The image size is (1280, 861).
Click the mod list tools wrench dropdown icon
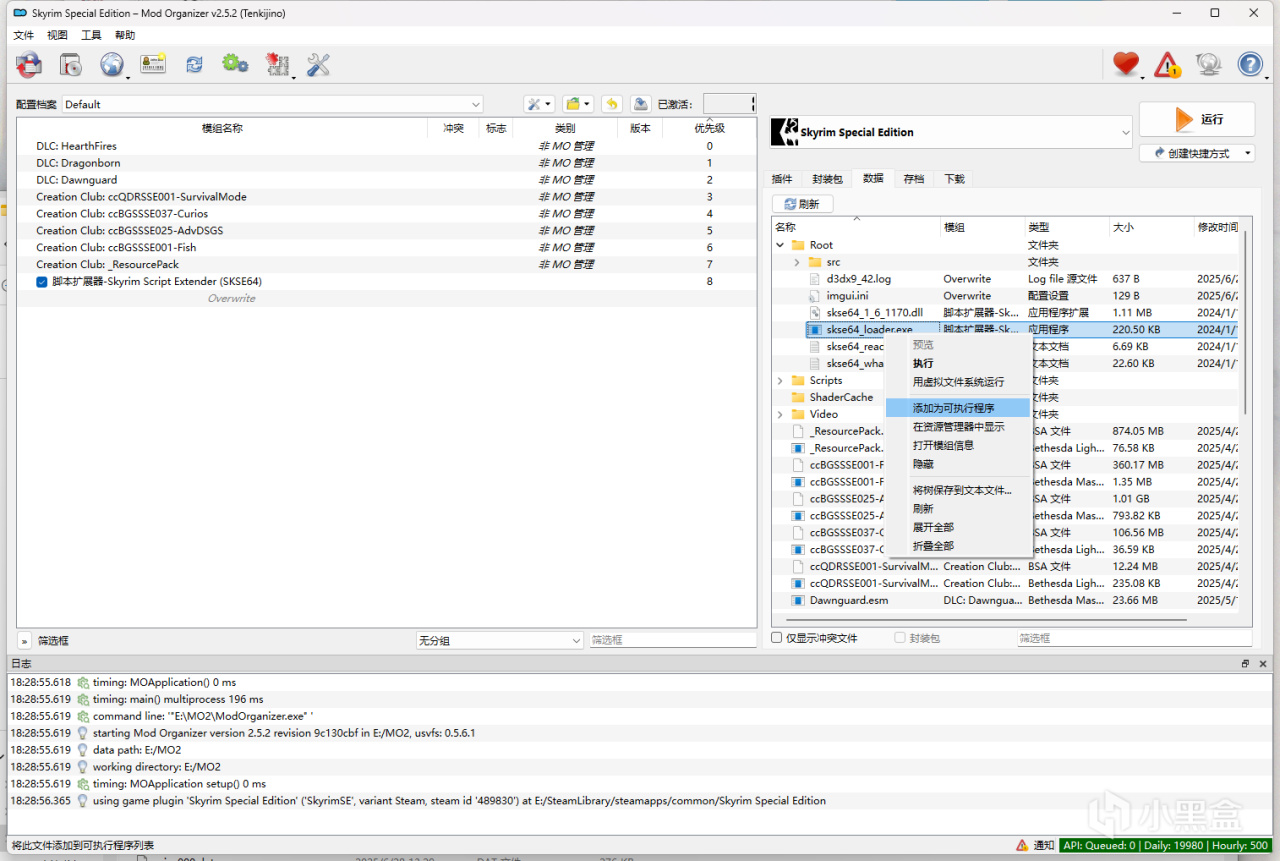tap(539, 104)
